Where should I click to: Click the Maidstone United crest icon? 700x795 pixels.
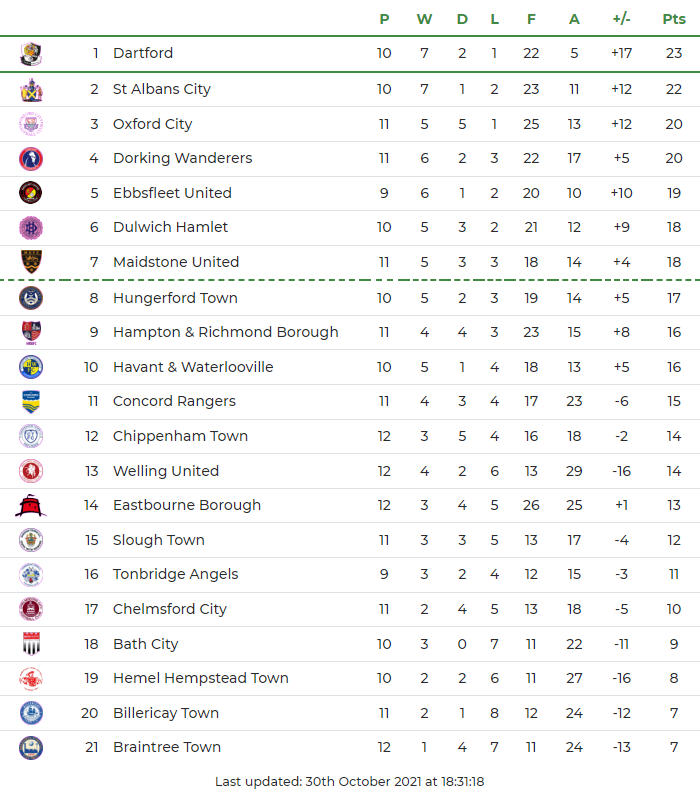[31, 262]
